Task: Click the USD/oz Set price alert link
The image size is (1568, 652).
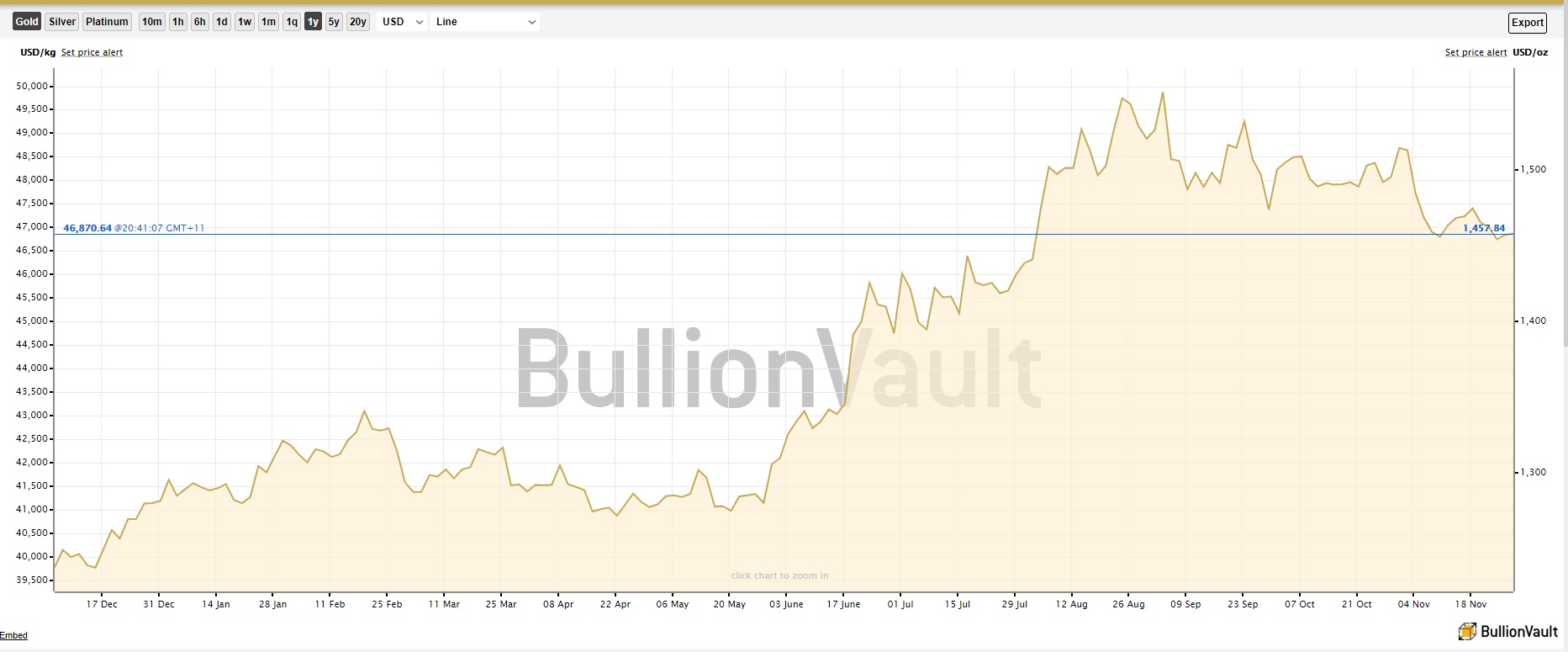Action: pyautogui.click(x=1476, y=52)
